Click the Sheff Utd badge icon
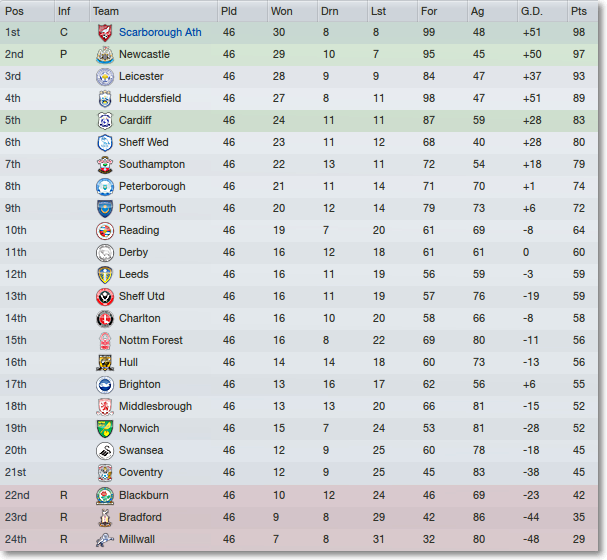 [x=105, y=296]
